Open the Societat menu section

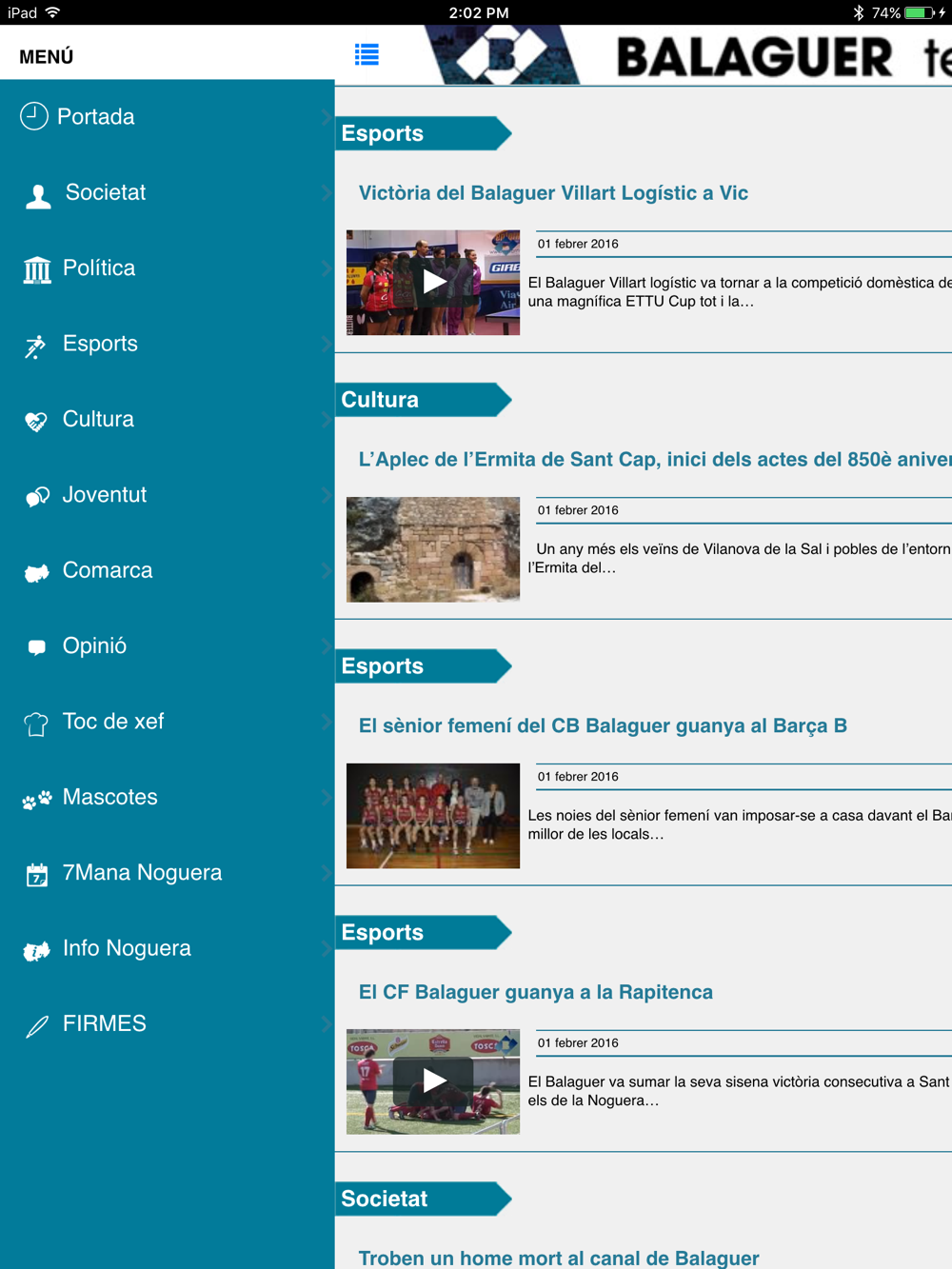pos(167,192)
